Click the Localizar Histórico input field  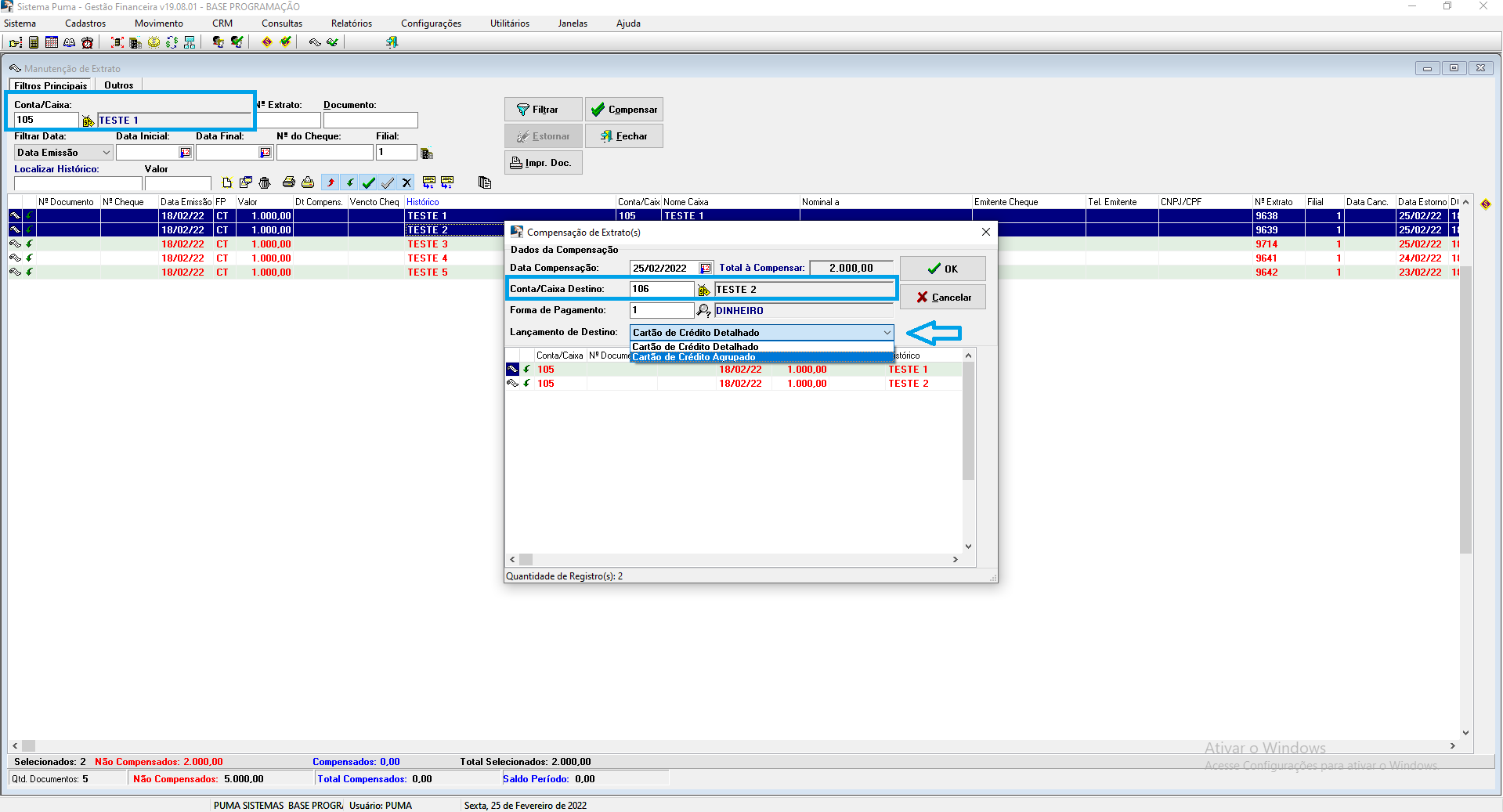78,183
